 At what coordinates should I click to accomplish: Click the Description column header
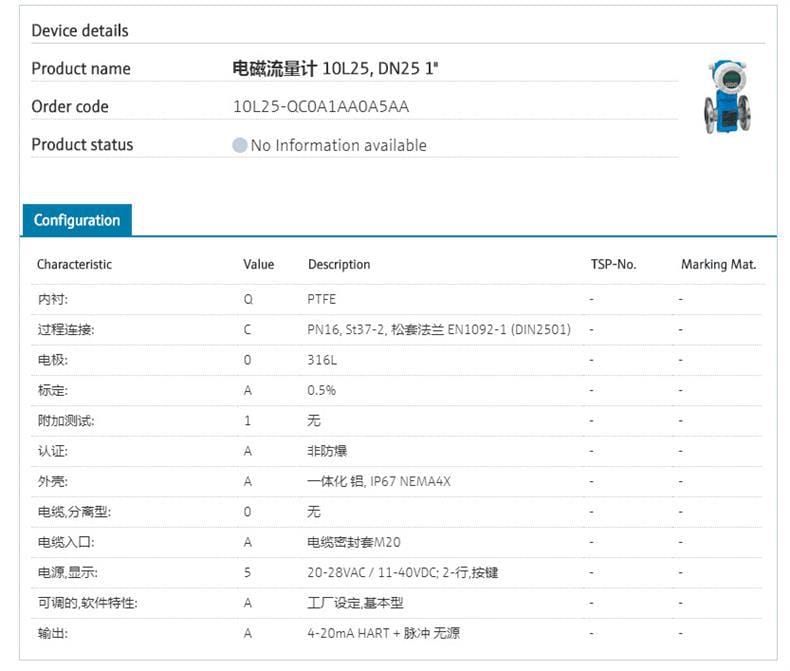339,265
